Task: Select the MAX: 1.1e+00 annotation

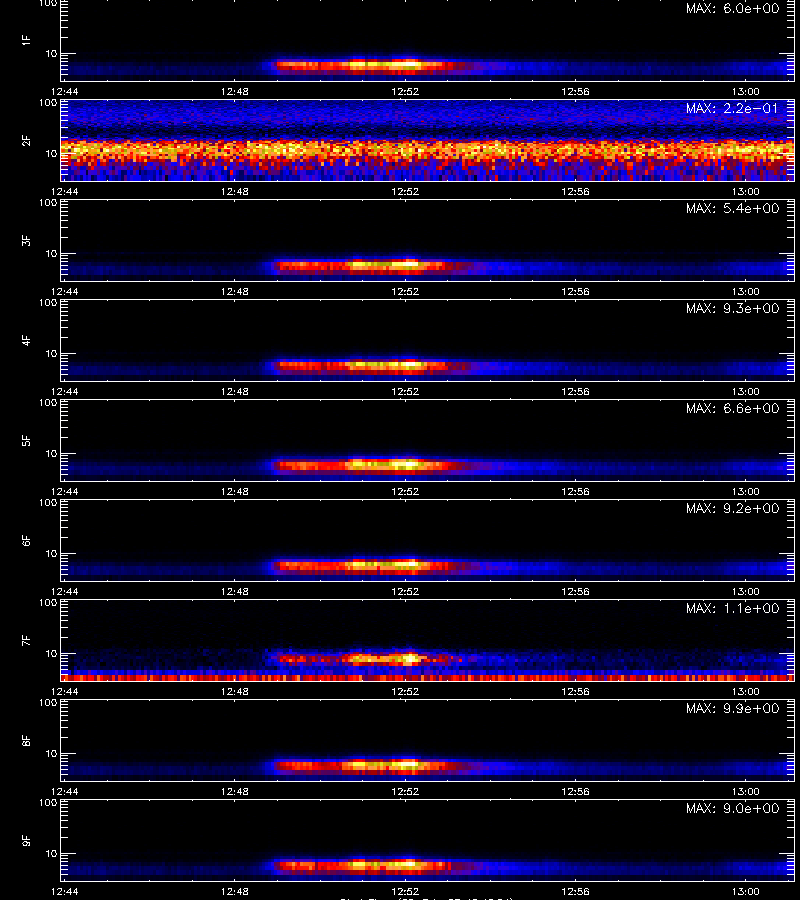Action: point(732,608)
